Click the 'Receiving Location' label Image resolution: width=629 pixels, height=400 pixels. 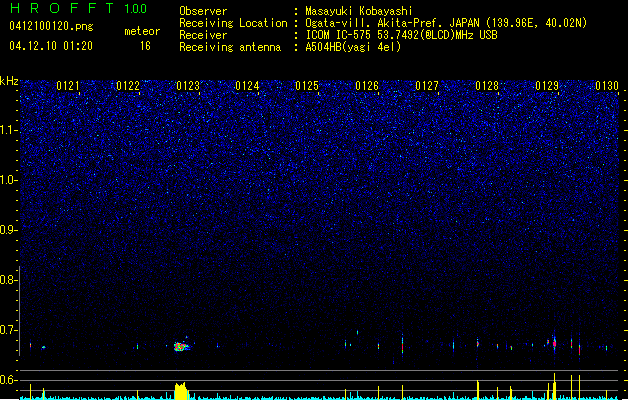(x=233, y=23)
